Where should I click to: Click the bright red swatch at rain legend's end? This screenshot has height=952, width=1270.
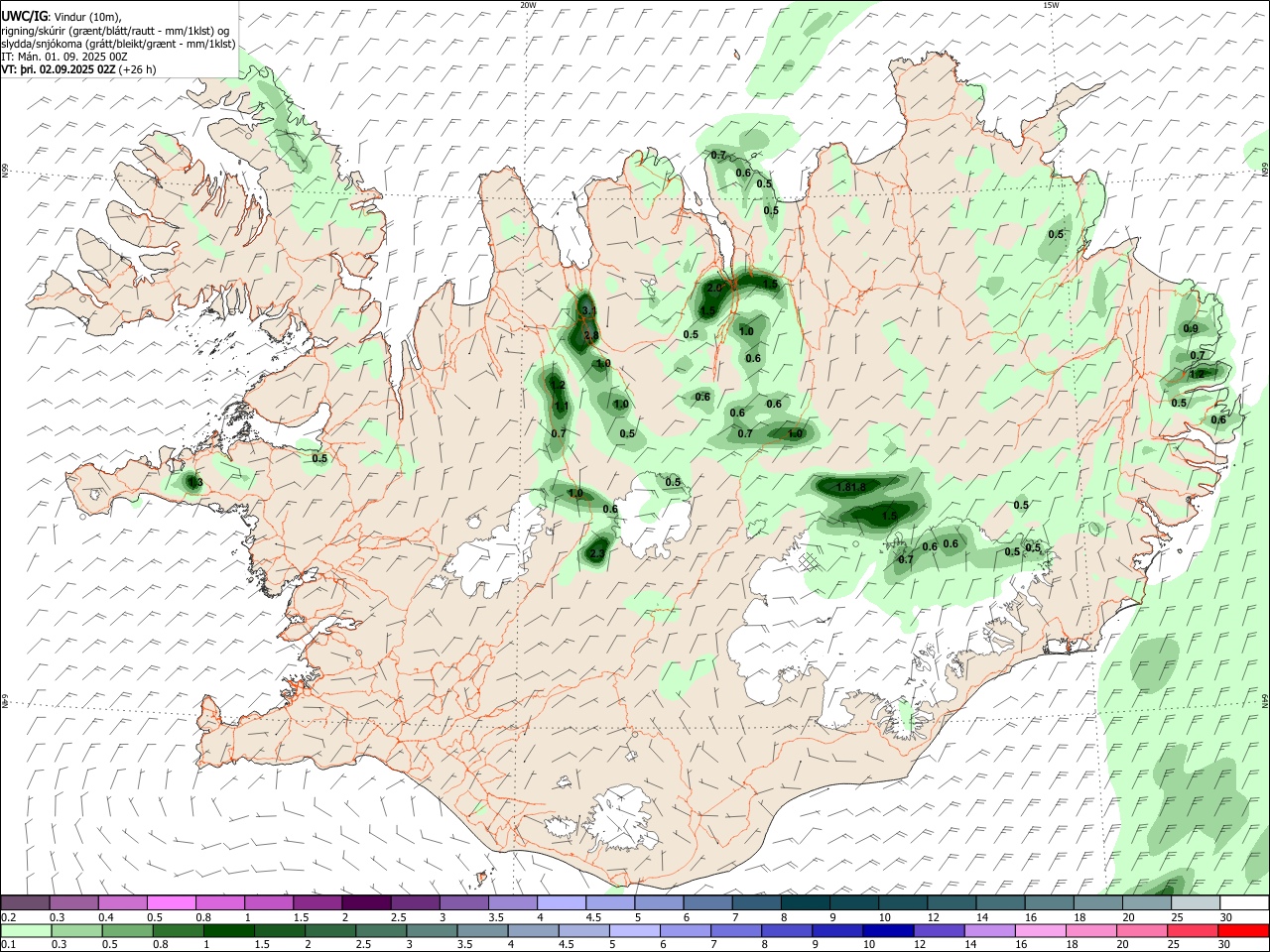pos(1244,931)
